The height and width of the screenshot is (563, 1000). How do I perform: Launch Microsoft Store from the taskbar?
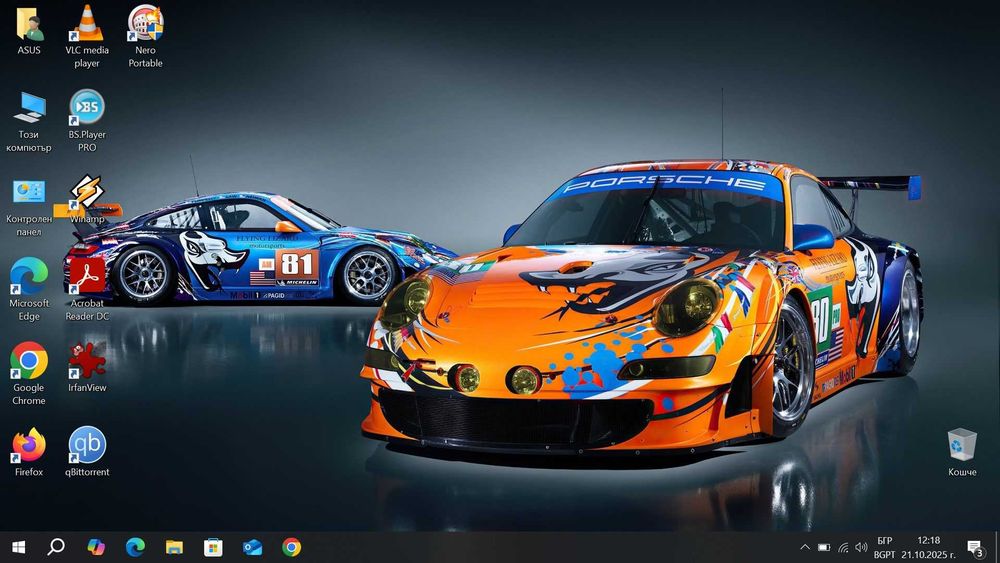click(213, 547)
